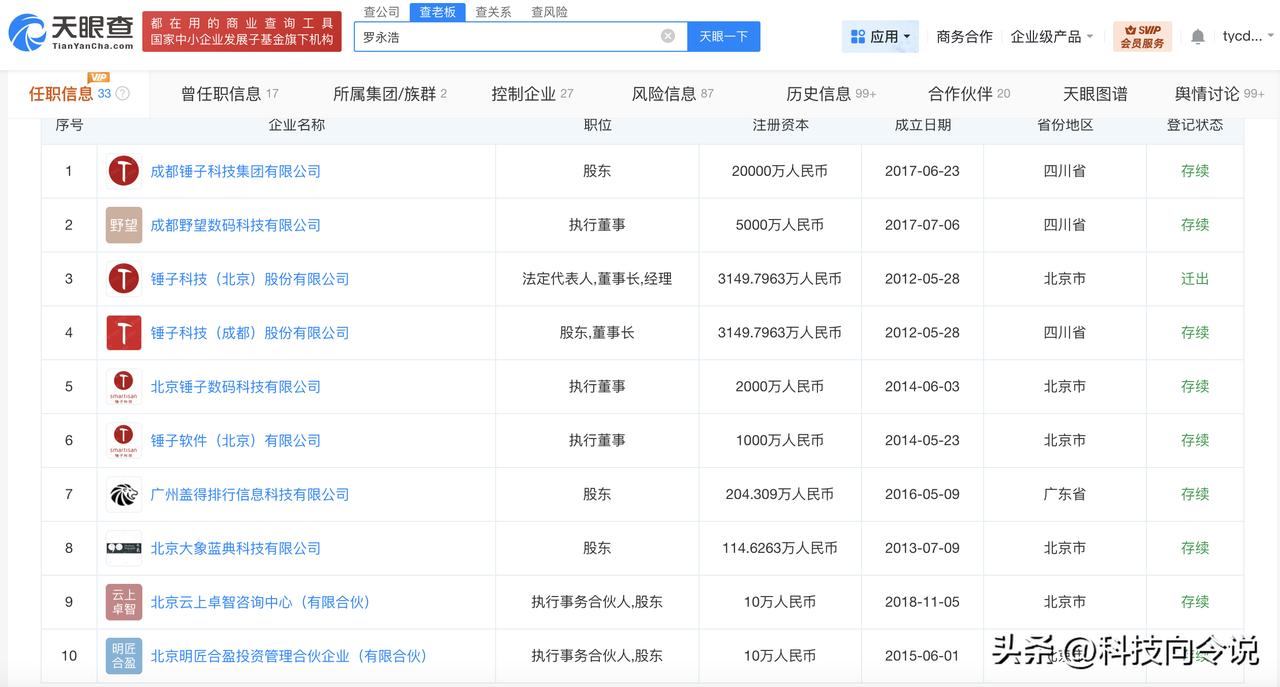Click the 省份地区 column header

(1065, 125)
